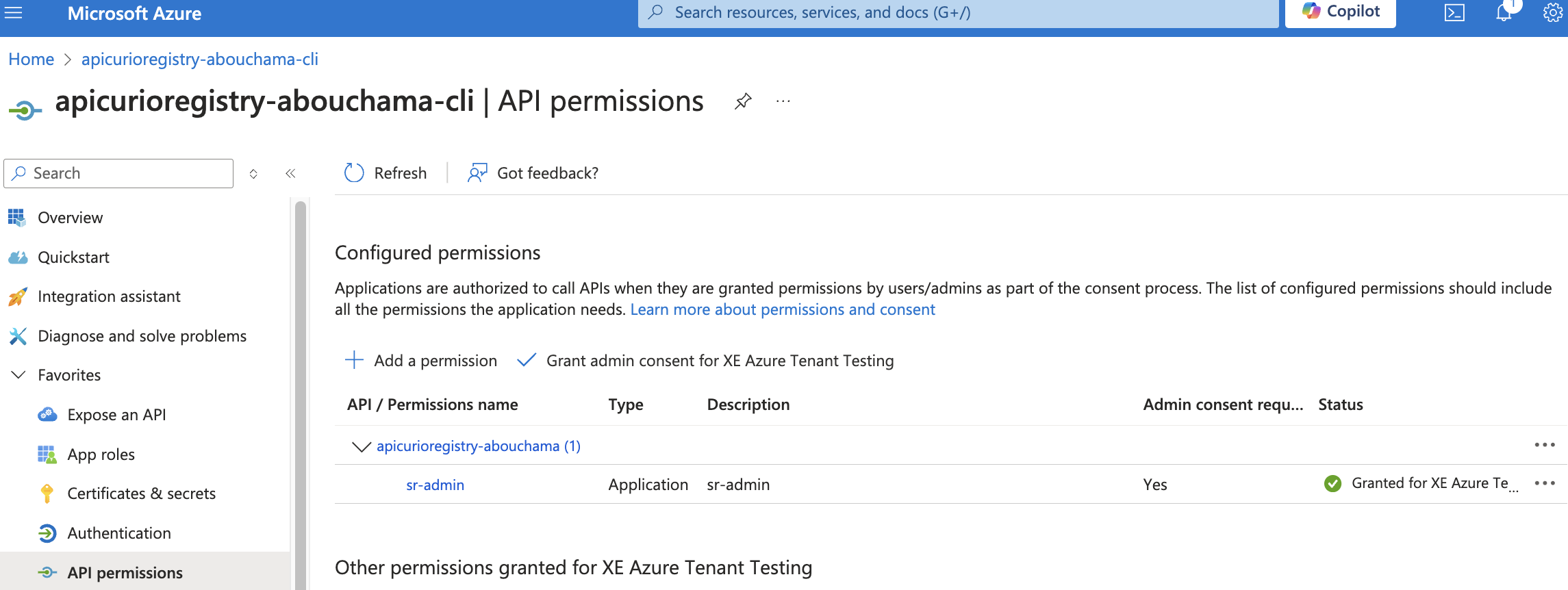
Task: Click the sidebar expand/collapse sort arrows
Action: click(x=253, y=174)
